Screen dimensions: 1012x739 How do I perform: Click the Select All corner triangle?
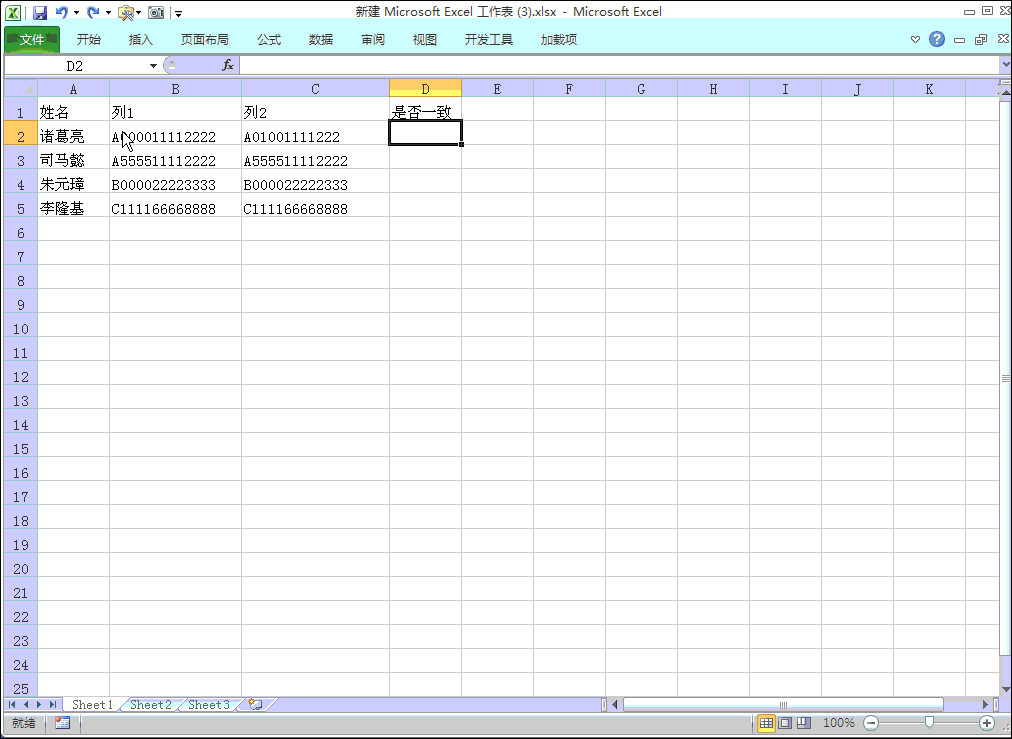pyautogui.click(x=21, y=88)
